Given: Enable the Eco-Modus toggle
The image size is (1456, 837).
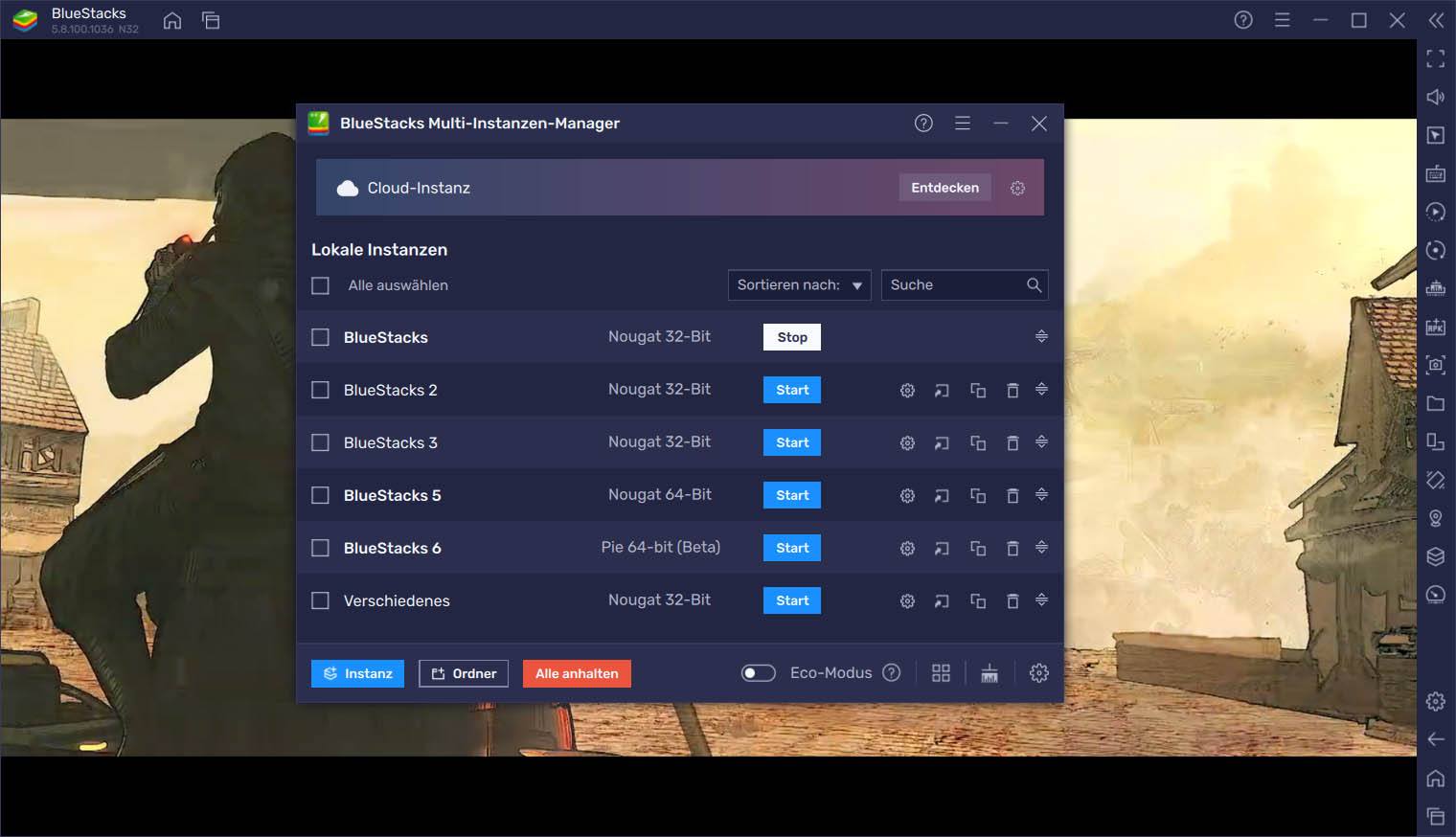Looking at the screenshot, I should point(759,673).
